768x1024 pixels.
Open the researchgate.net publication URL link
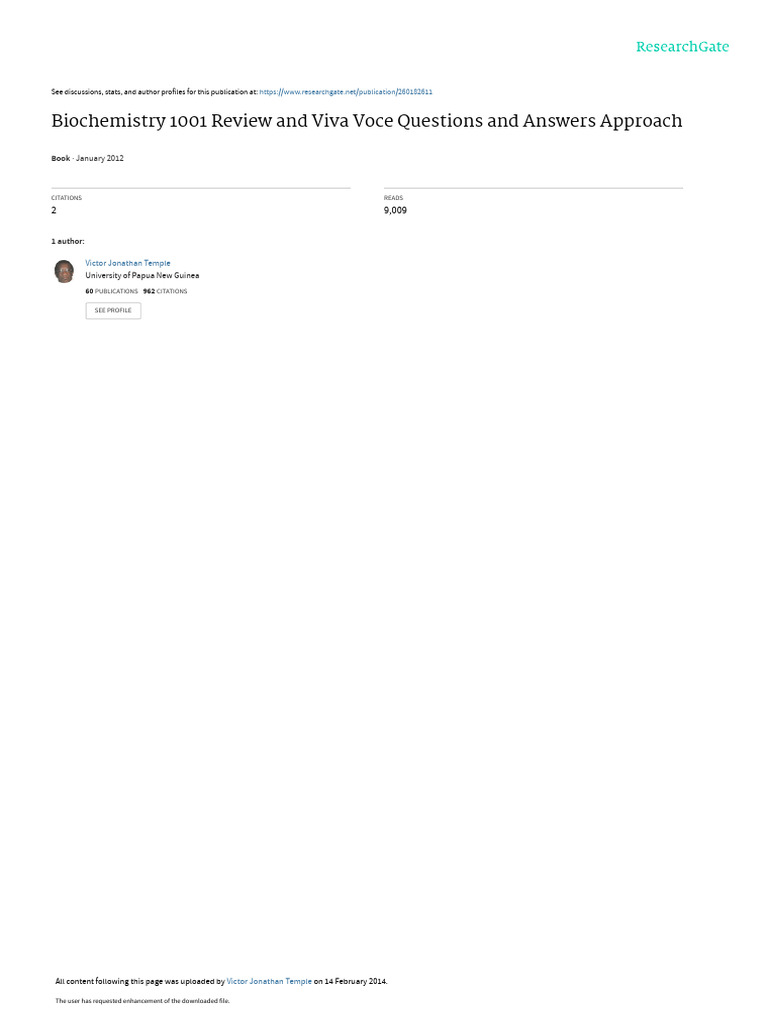(345, 92)
